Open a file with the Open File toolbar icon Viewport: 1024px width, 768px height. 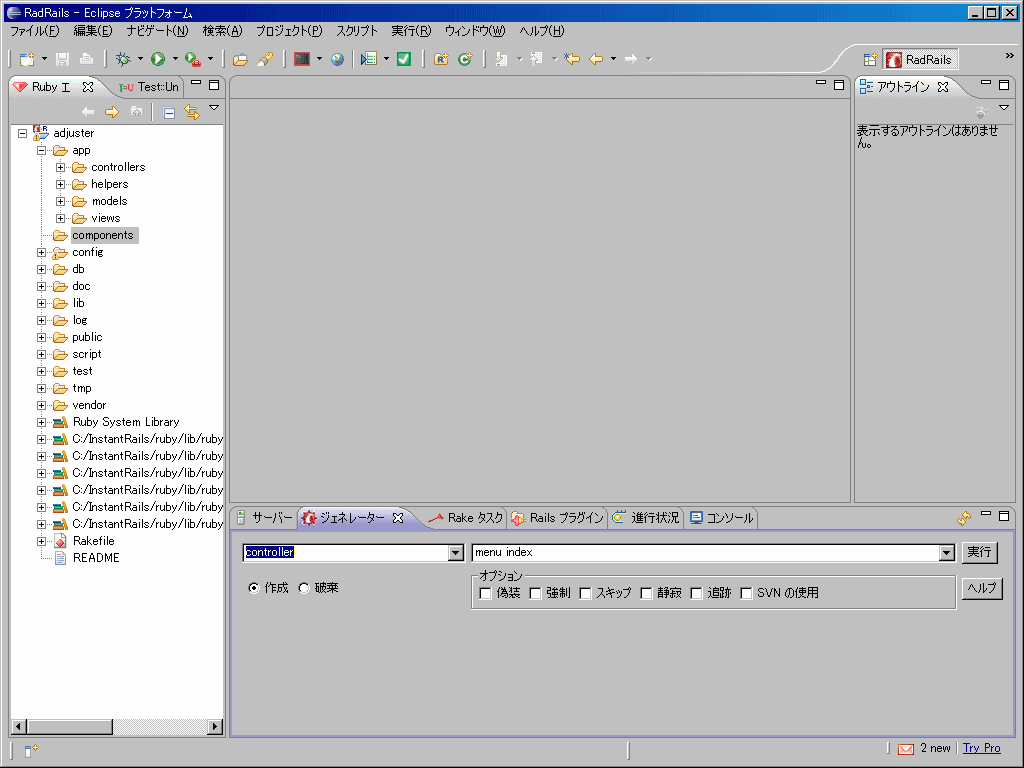(240, 59)
